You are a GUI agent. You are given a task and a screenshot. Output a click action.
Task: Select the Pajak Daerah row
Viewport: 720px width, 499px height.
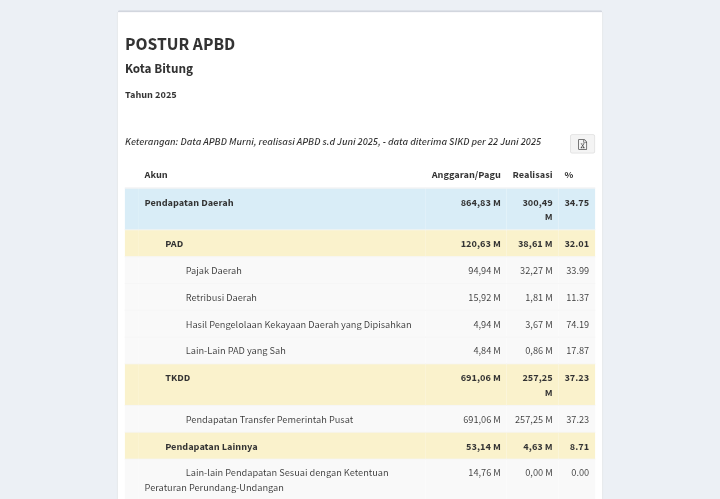[213, 271]
